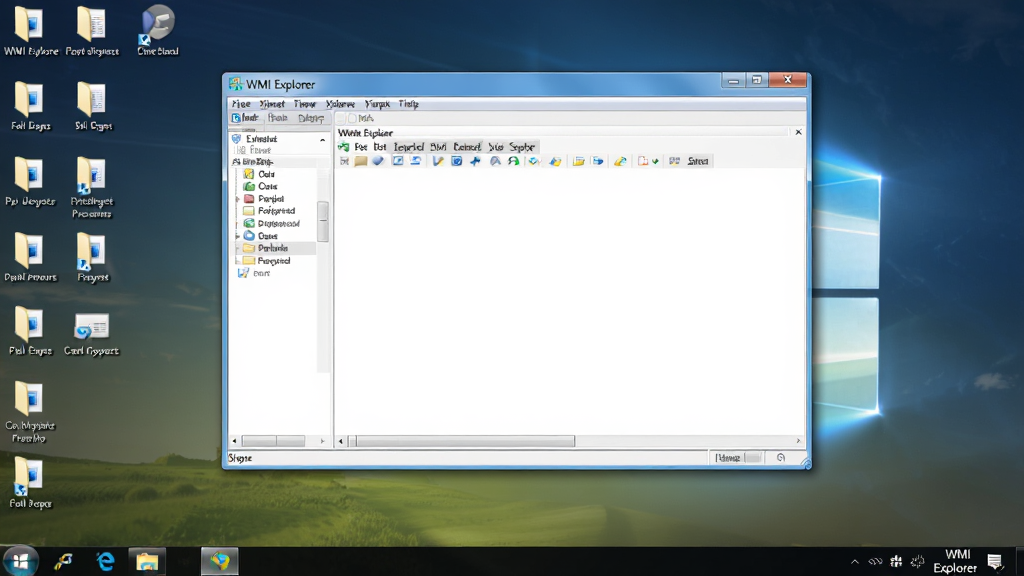Click the left pane vertical scrollbar thumb
This screenshot has width=1024, height=576.
323,221
